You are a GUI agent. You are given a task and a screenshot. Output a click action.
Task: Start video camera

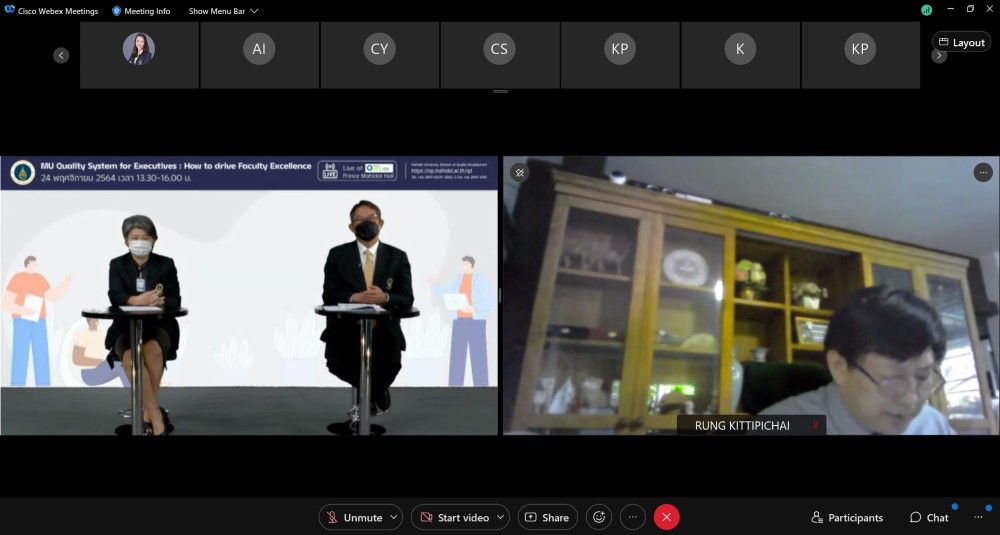coord(454,517)
